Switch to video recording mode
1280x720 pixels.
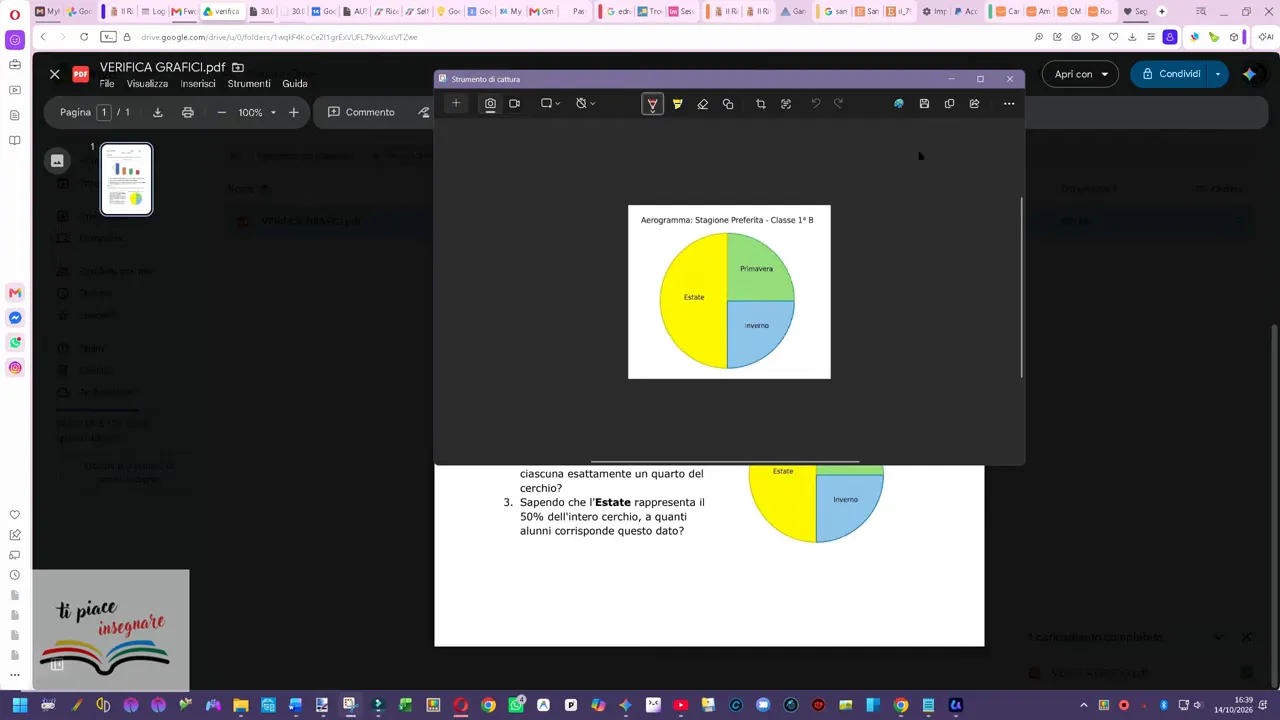tap(514, 104)
